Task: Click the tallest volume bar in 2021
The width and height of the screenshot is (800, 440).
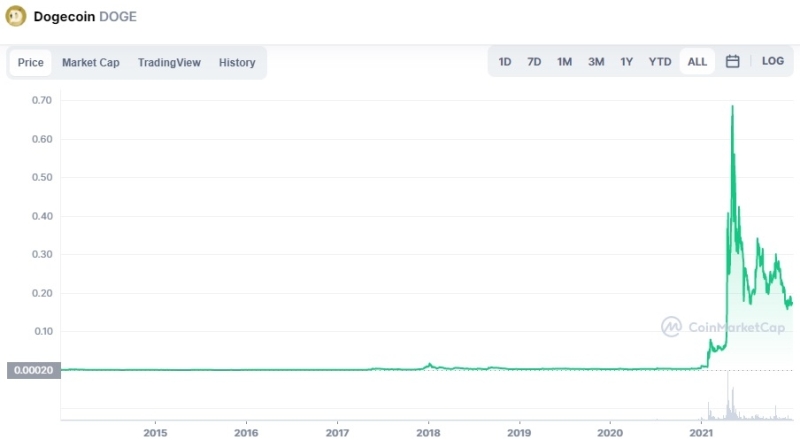Action: 728,396
